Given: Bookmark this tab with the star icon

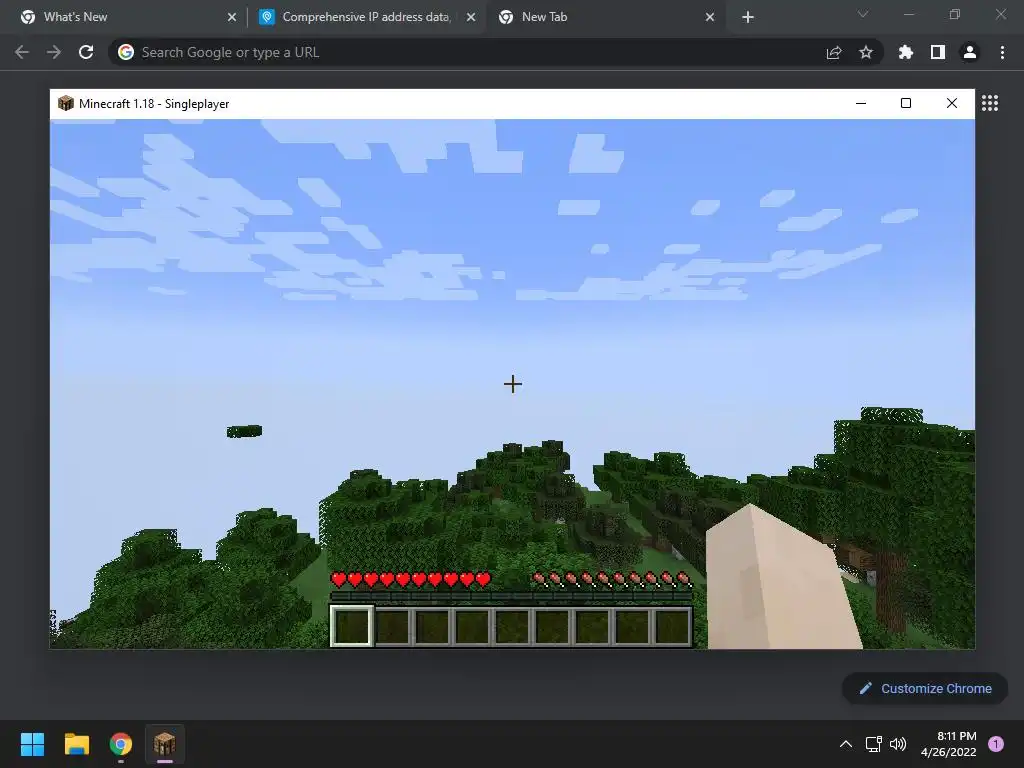Looking at the screenshot, I should coord(866,52).
